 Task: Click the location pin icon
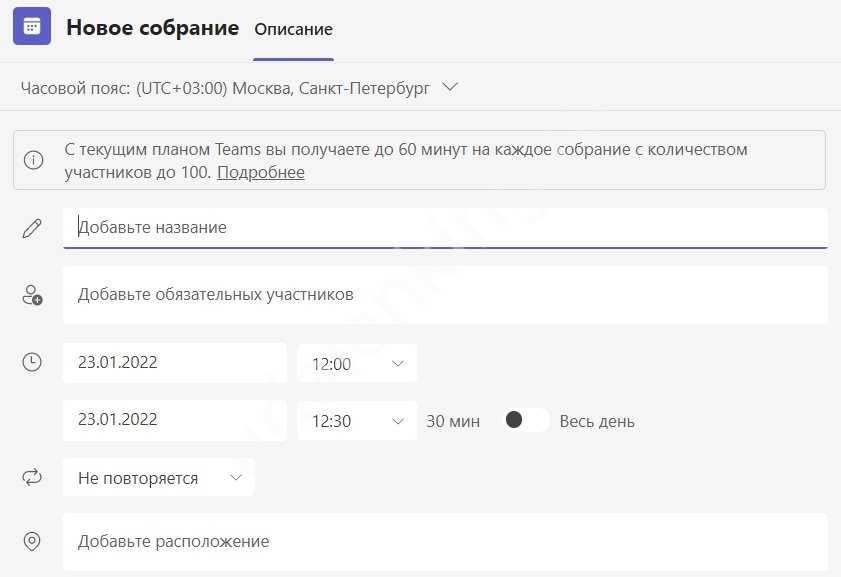tap(32, 542)
